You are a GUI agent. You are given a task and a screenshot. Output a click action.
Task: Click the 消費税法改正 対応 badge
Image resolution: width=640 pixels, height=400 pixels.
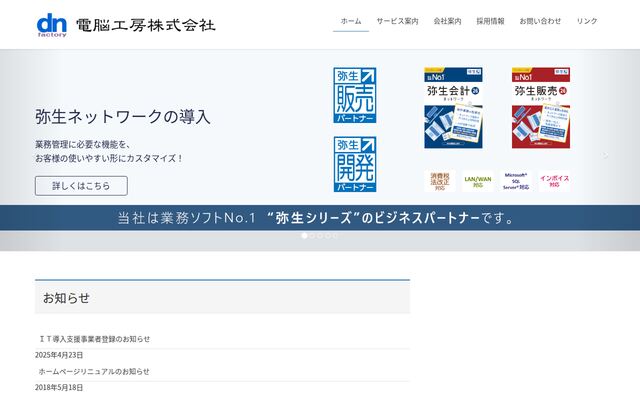click(x=440, y=181)
